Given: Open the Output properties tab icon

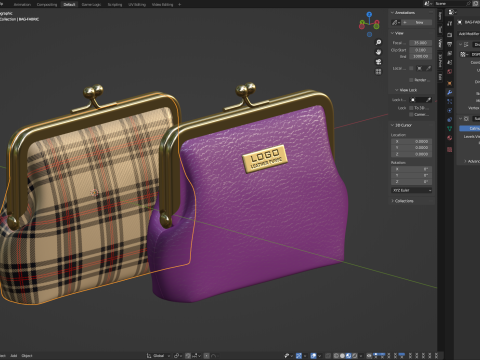Looking at the screenshot, I should pyautogui.click(x=450, y=44).
